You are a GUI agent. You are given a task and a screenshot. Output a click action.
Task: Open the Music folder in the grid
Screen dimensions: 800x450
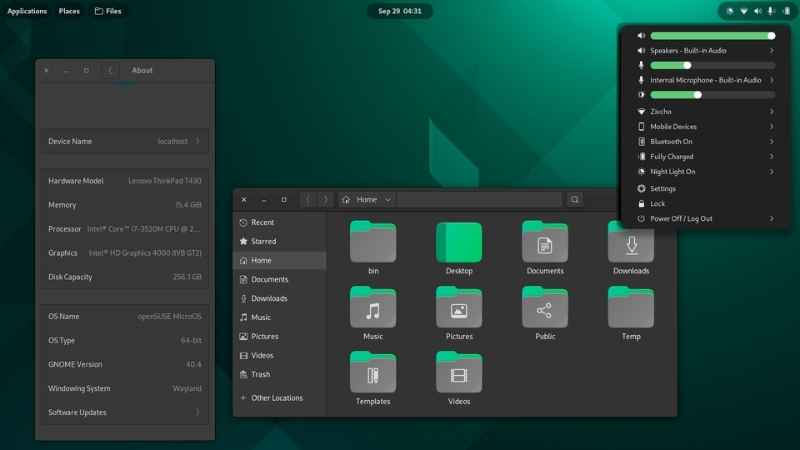coord(373,307)
